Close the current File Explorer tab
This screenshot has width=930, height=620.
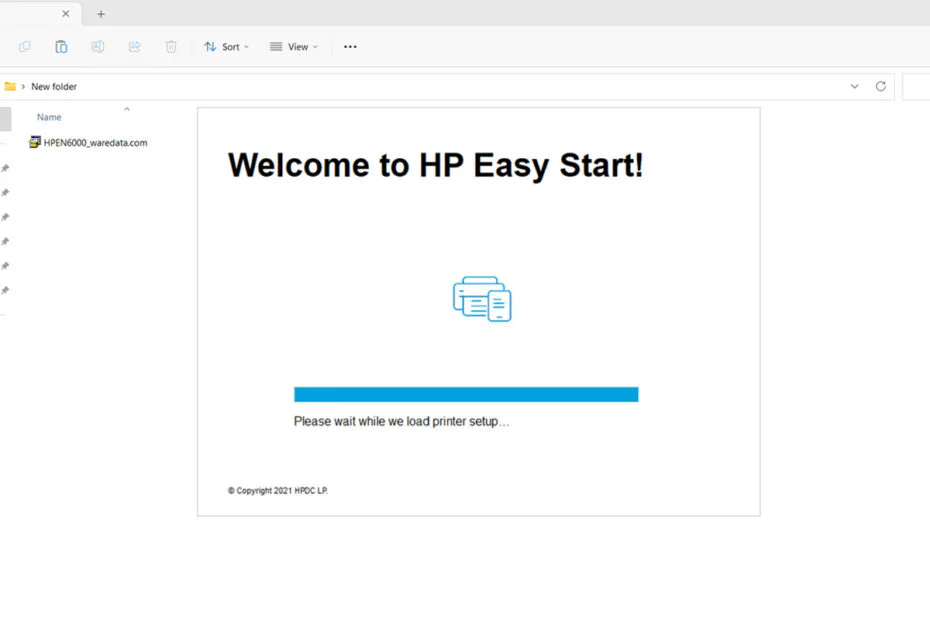[x=66, y=14]
